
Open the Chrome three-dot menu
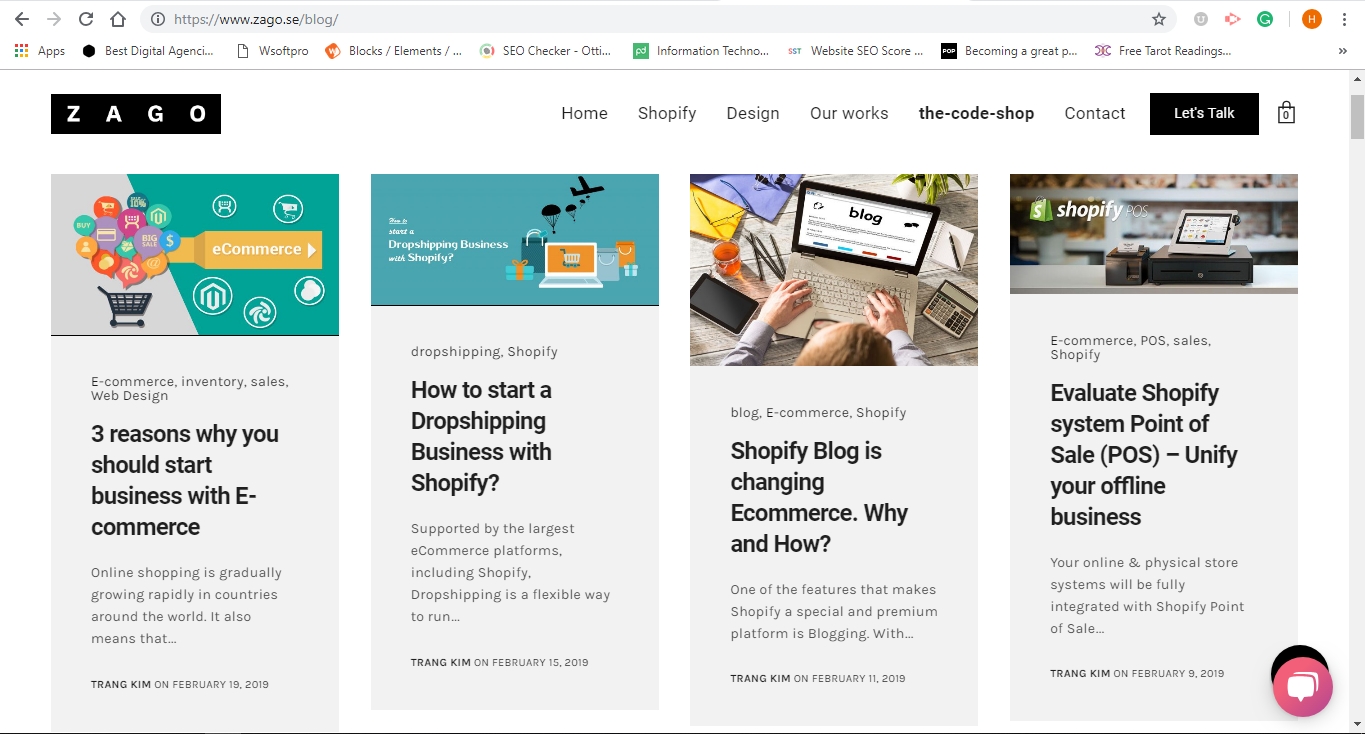point(1344,19)
